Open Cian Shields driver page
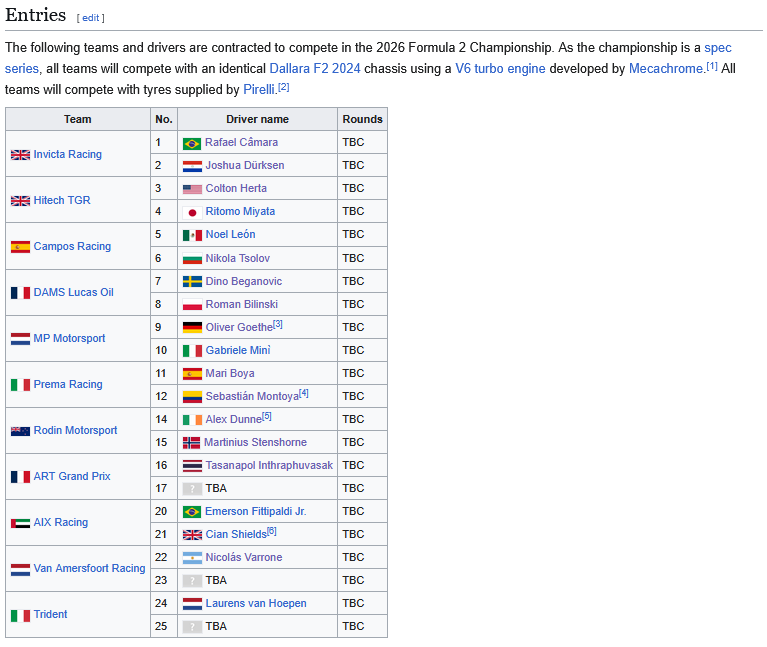 pos(236,535)
